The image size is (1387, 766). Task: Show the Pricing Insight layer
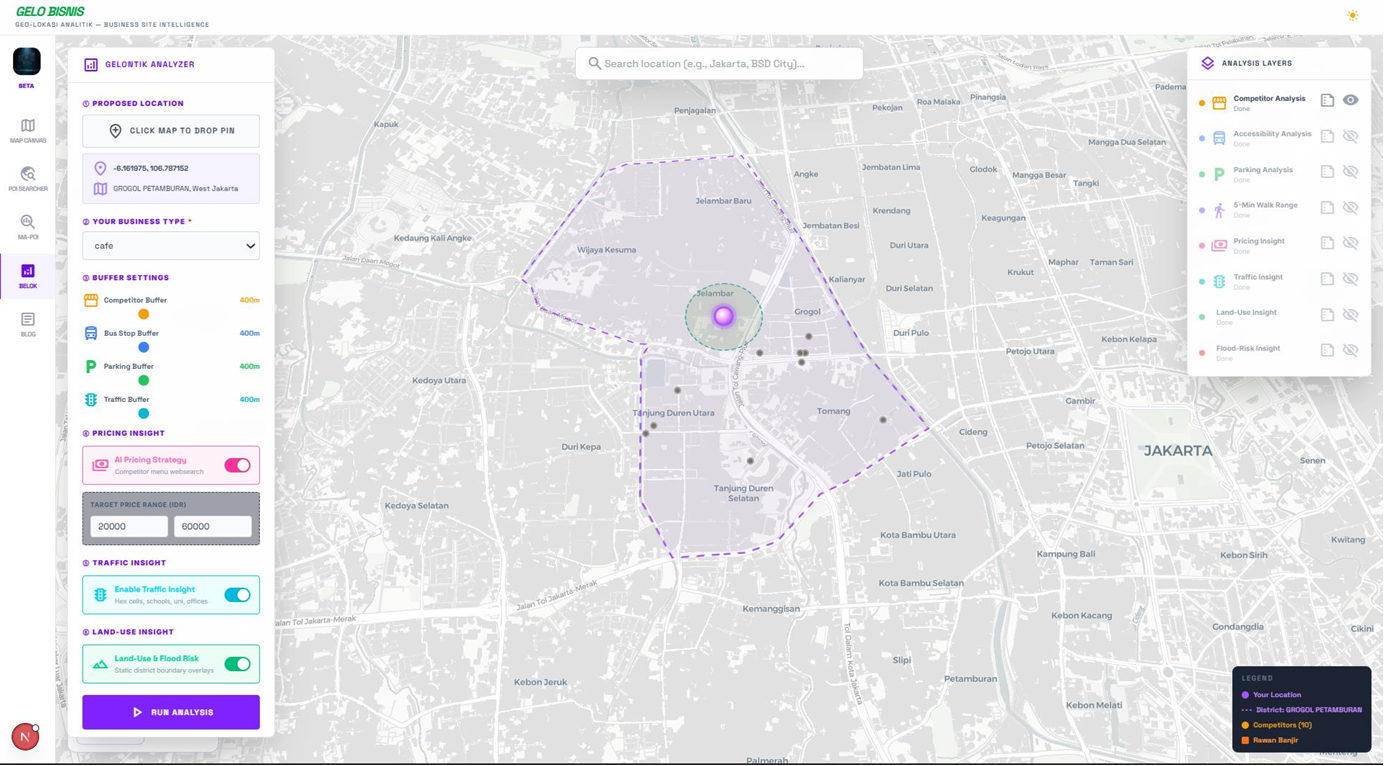click(x=1354, y=244)
